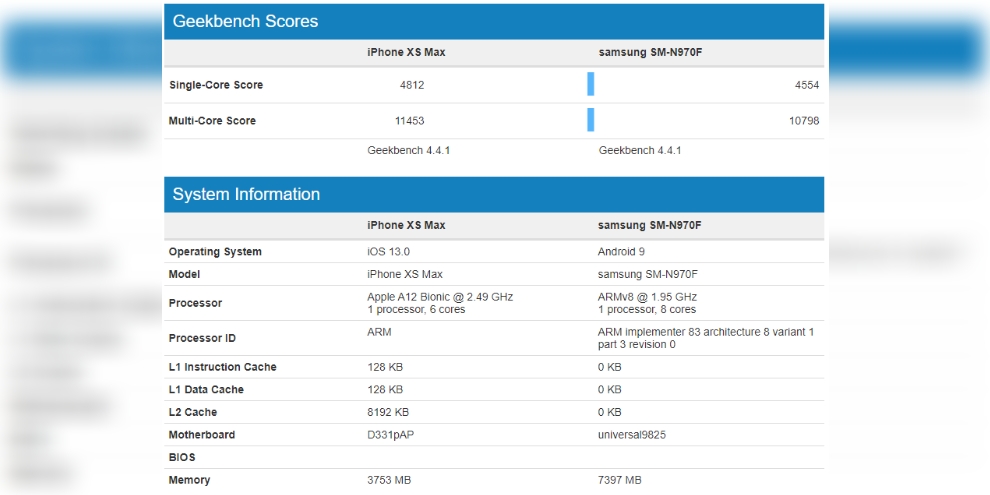Viewport: 990px width, 495px height.
Task: Select iPhone XS Max header in System Information
Action: 406,225
